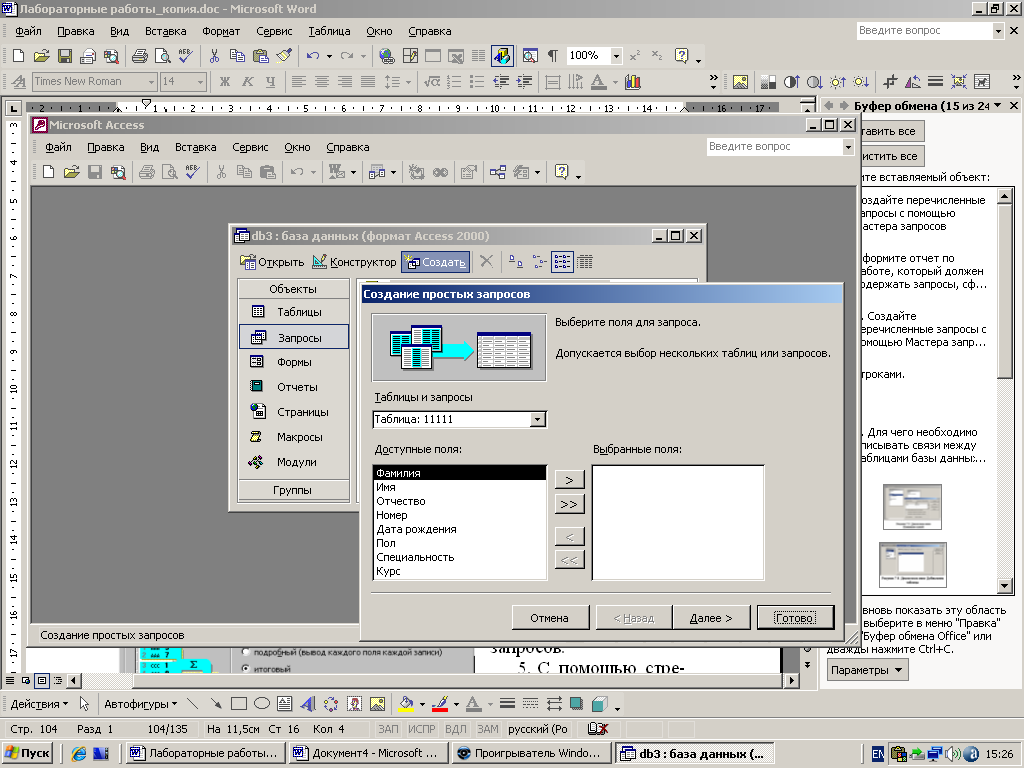
Task: Select the Rectangle tool in drawing toolbar
Action: (239, 704)
